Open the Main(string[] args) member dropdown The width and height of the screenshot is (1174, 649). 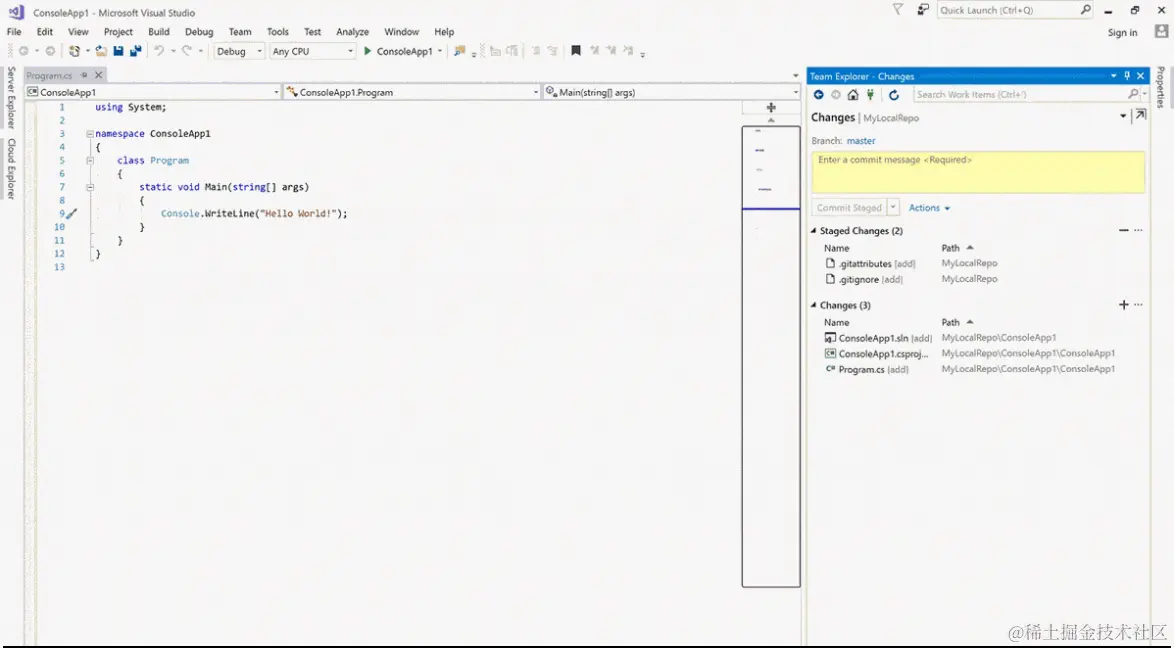[x=795, y=92]
